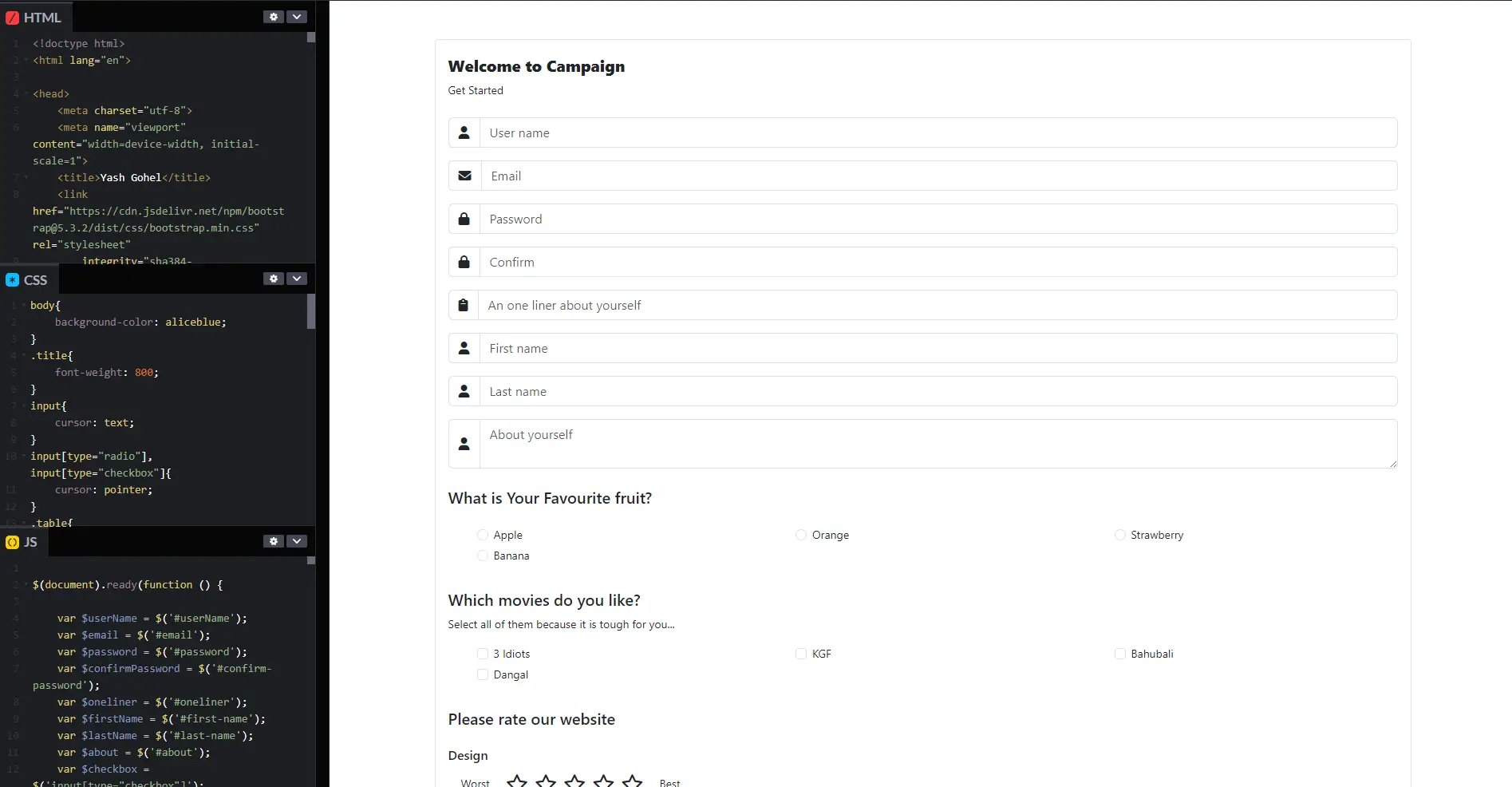Click the lock icon beside Confirm field
This screenshot has width=1512, height=787.
point(464,262)
